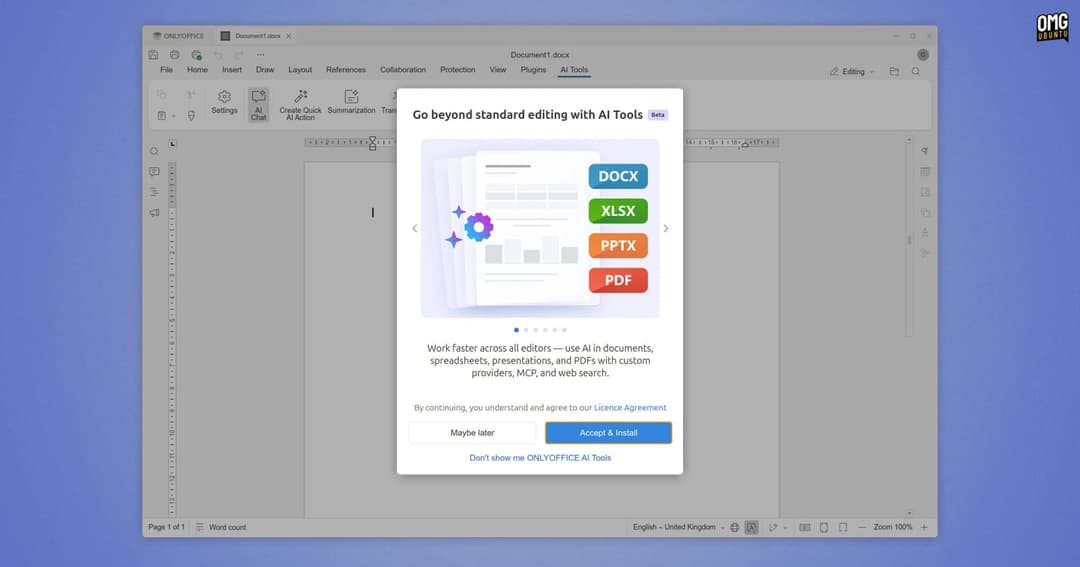Viewport: 1080px width, 567px height.
Task: Open the Paste options dropdown arrow
Action: [x=174, y=116]
